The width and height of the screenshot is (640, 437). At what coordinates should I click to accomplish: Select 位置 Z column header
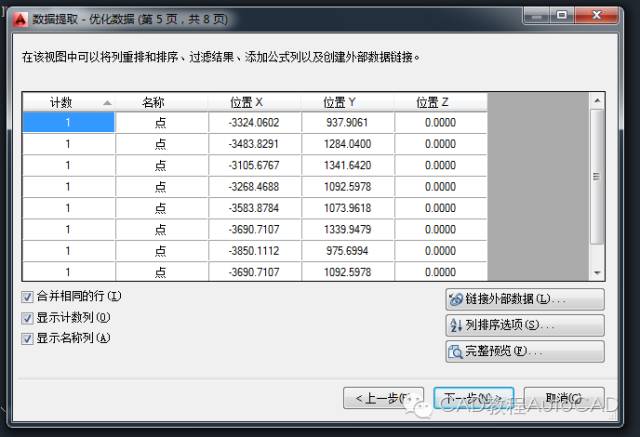(440, 102)
